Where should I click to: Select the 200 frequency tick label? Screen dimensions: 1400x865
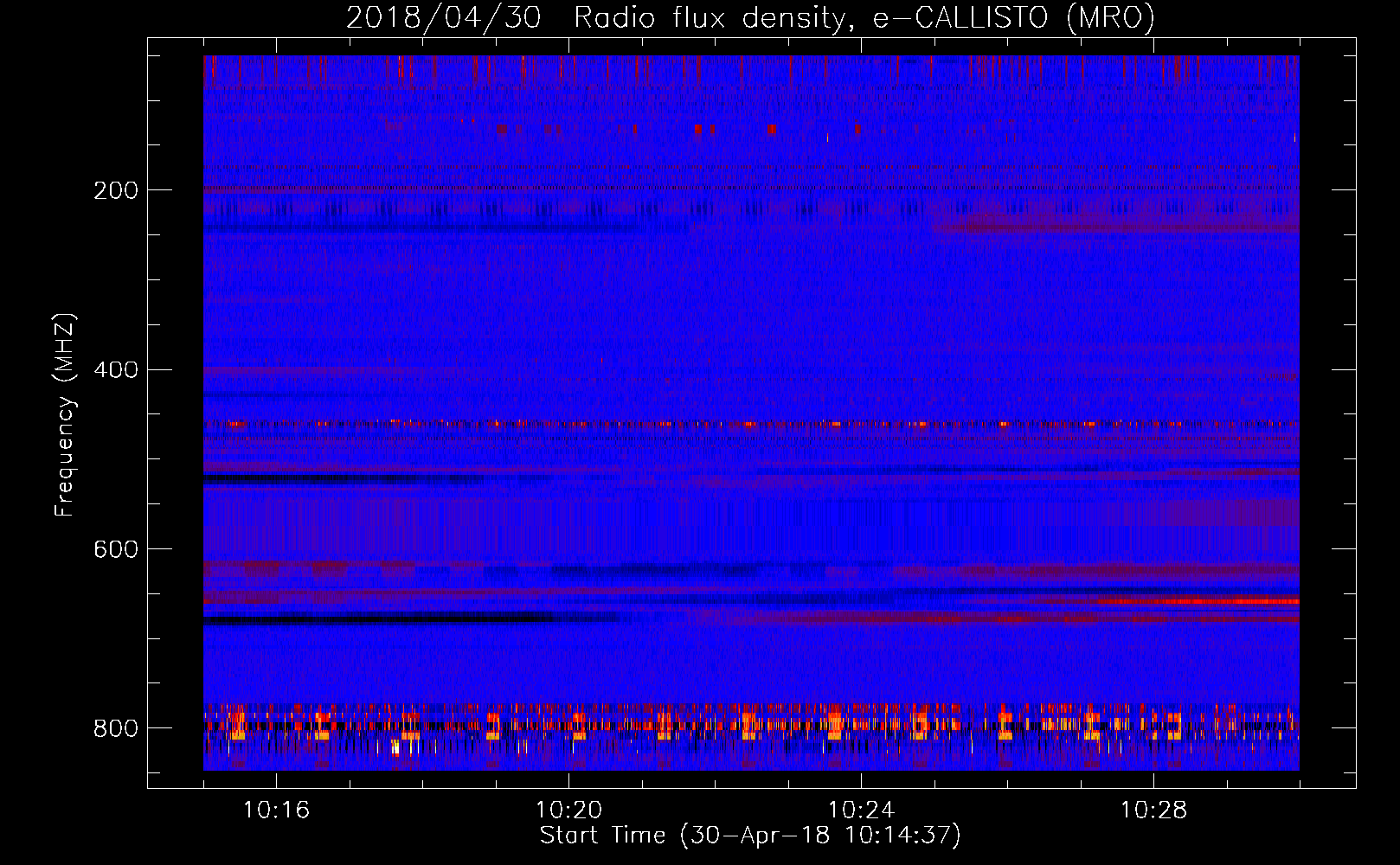coord(116,190)
